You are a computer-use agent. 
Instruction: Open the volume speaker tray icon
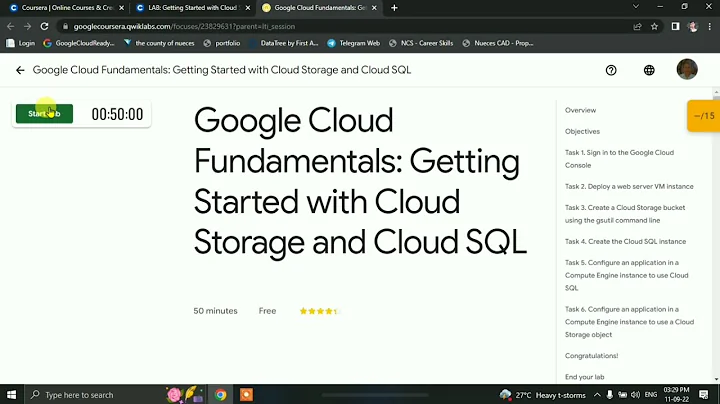[x=636, y=395]
